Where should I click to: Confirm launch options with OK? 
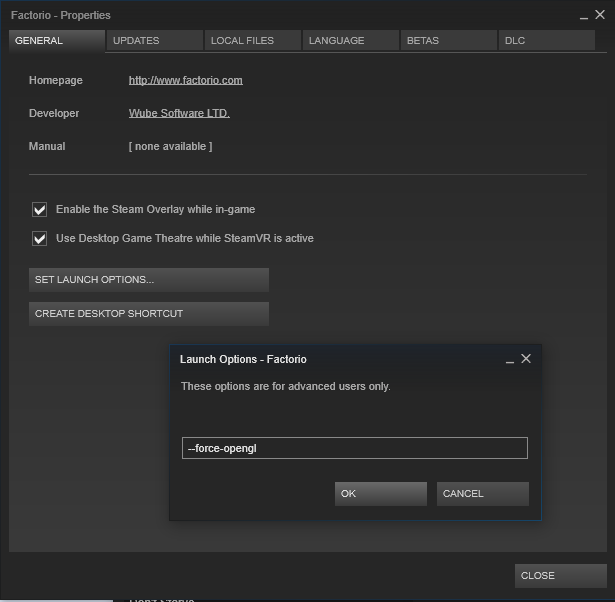tap(381, 494)
